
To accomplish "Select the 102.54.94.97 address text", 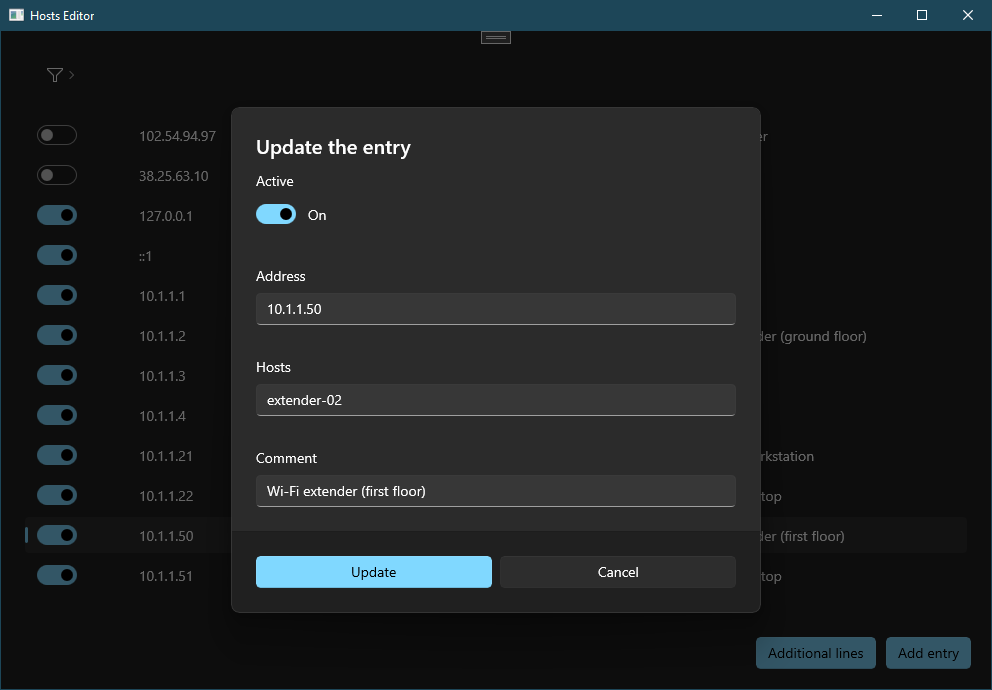I will pyautogui.click(x=178, y=136).
